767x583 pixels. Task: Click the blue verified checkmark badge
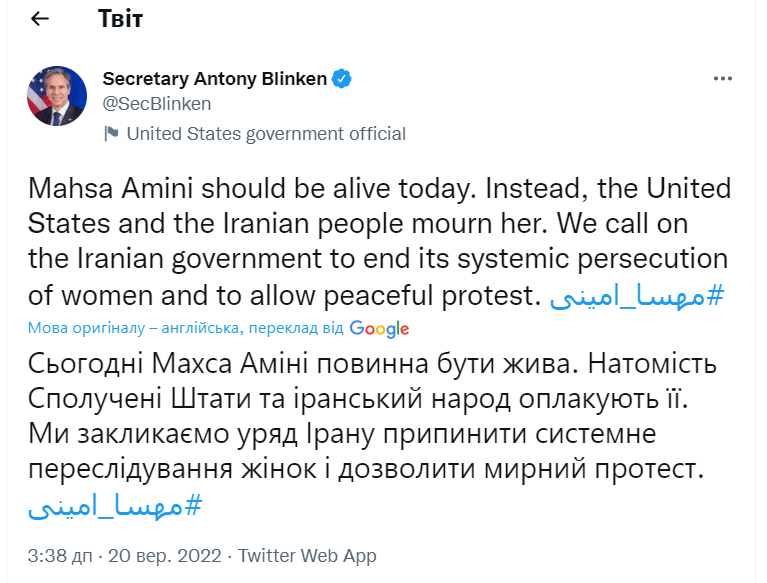click(x=341, y=79)
